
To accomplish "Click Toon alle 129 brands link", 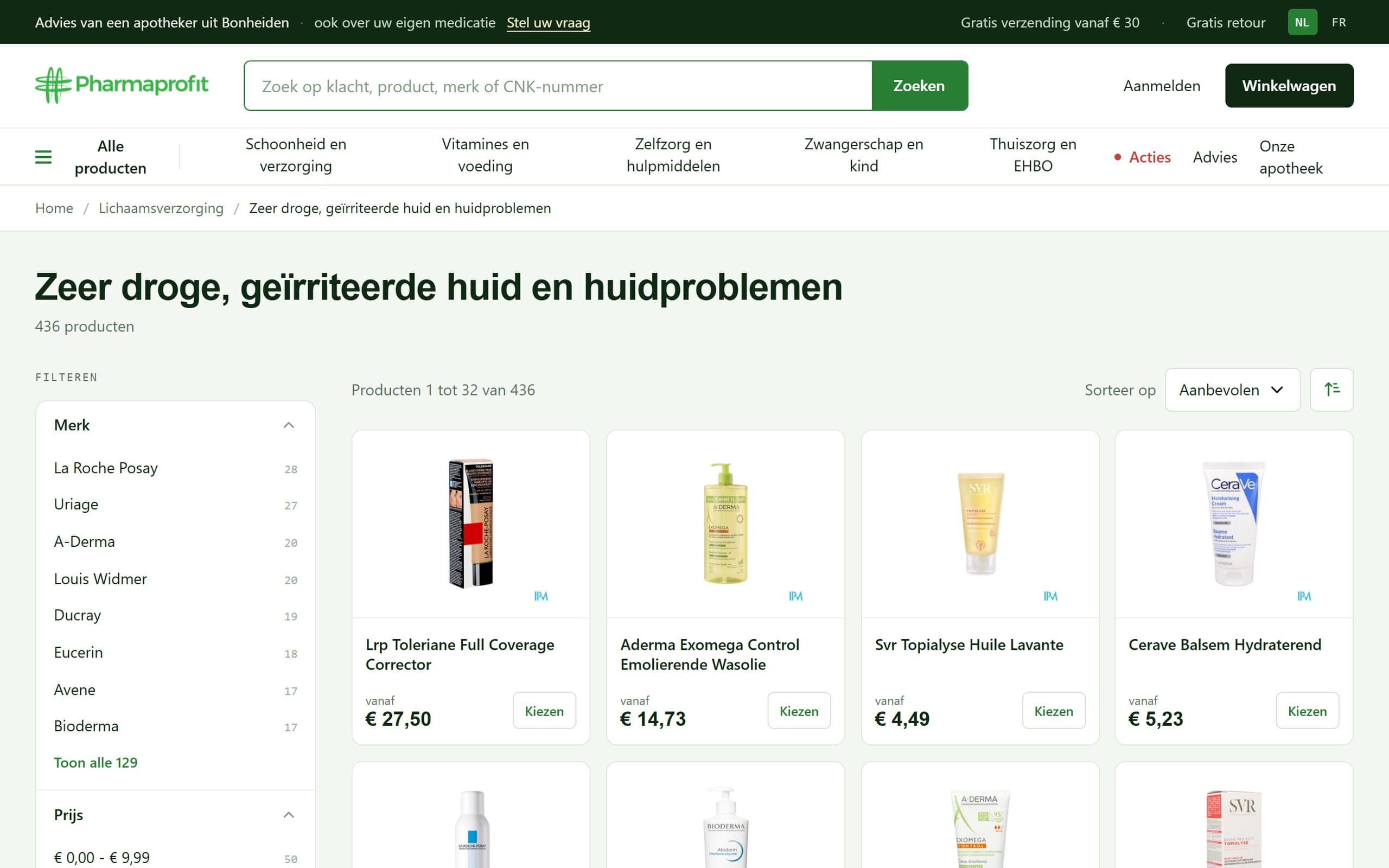I will pos(95,762).
